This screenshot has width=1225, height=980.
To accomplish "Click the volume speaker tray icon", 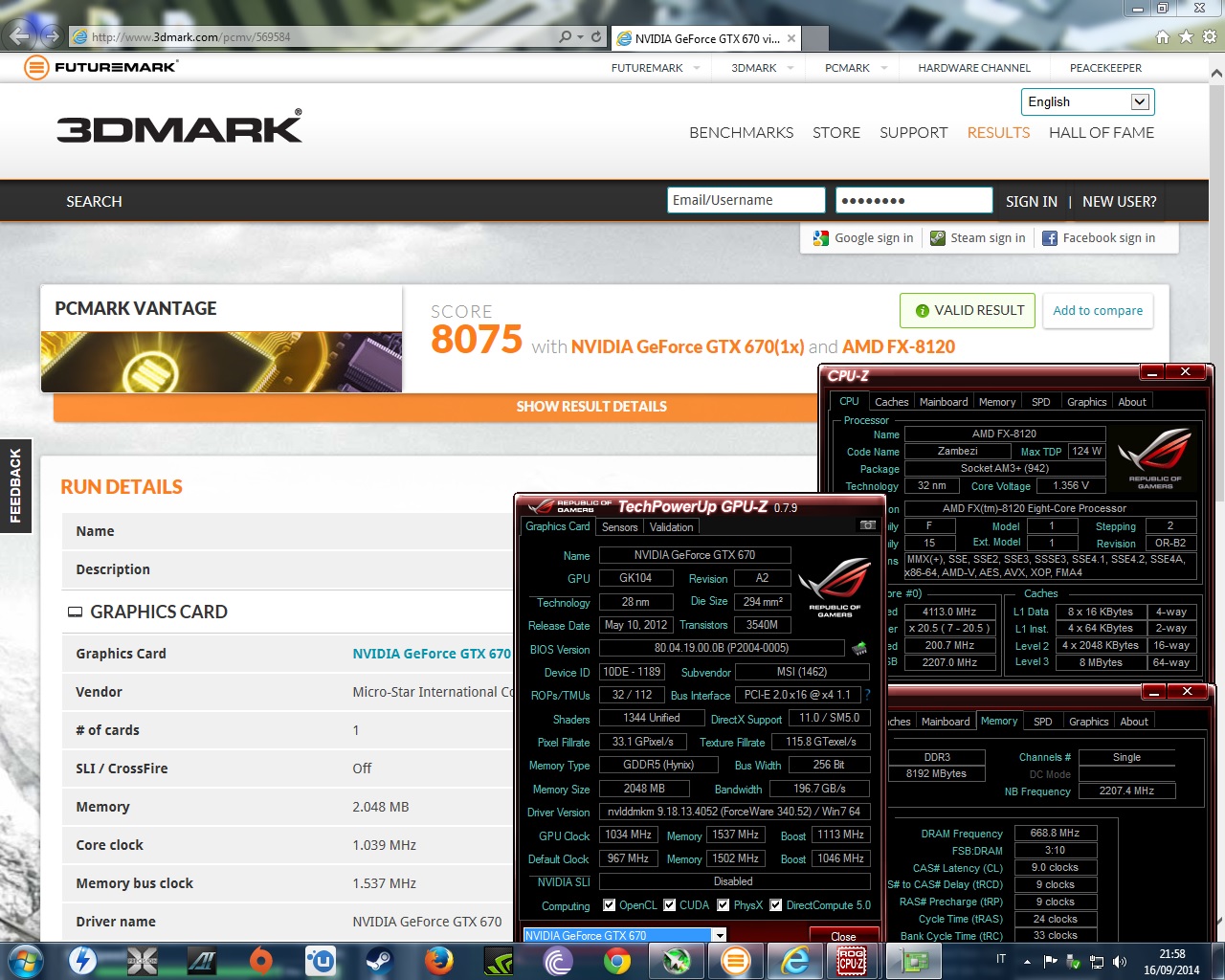I will point(1120,960).
